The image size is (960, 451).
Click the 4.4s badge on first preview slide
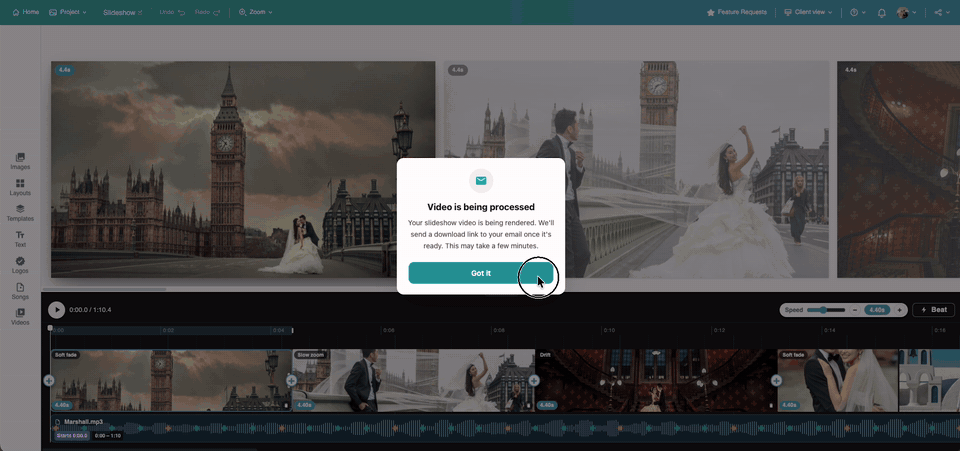[x=64, y=70]
